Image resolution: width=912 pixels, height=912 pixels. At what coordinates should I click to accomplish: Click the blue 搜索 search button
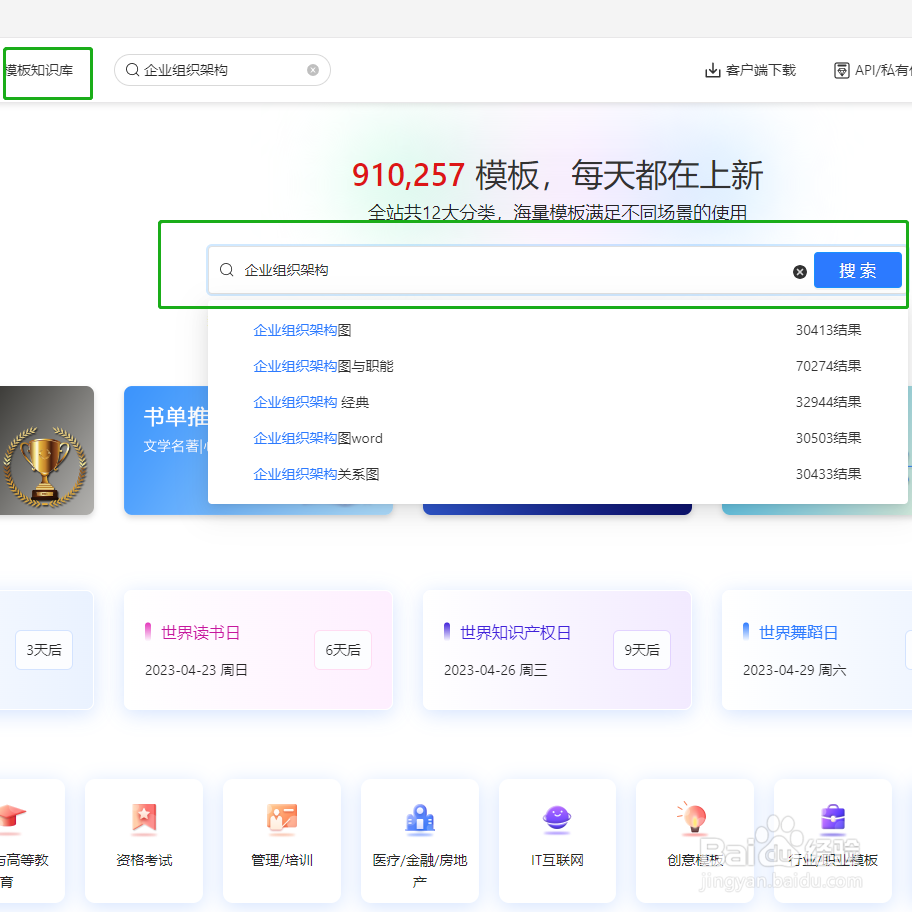(x=857, y=270)
